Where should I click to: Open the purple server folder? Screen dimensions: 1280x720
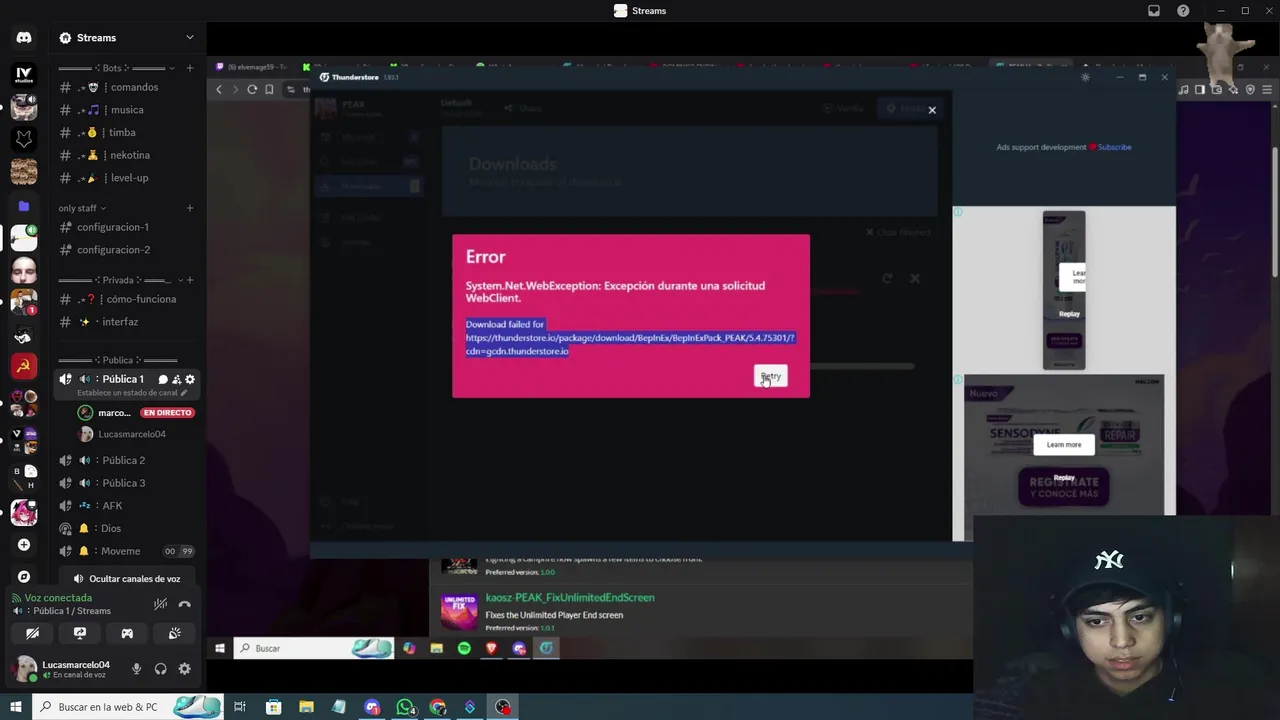[x=24, y=206]
